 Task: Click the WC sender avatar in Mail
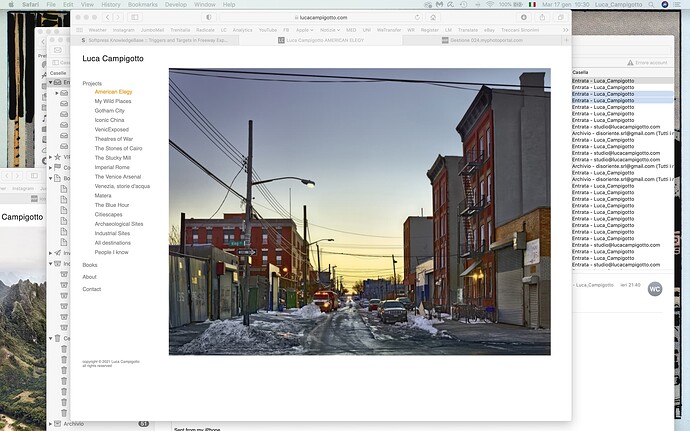tap(655, 289)
